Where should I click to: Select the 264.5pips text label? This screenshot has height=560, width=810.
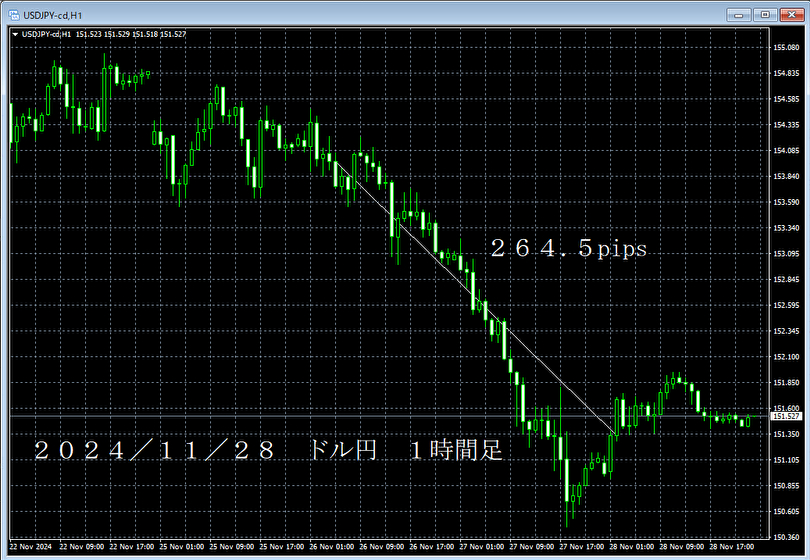point(569,249)
